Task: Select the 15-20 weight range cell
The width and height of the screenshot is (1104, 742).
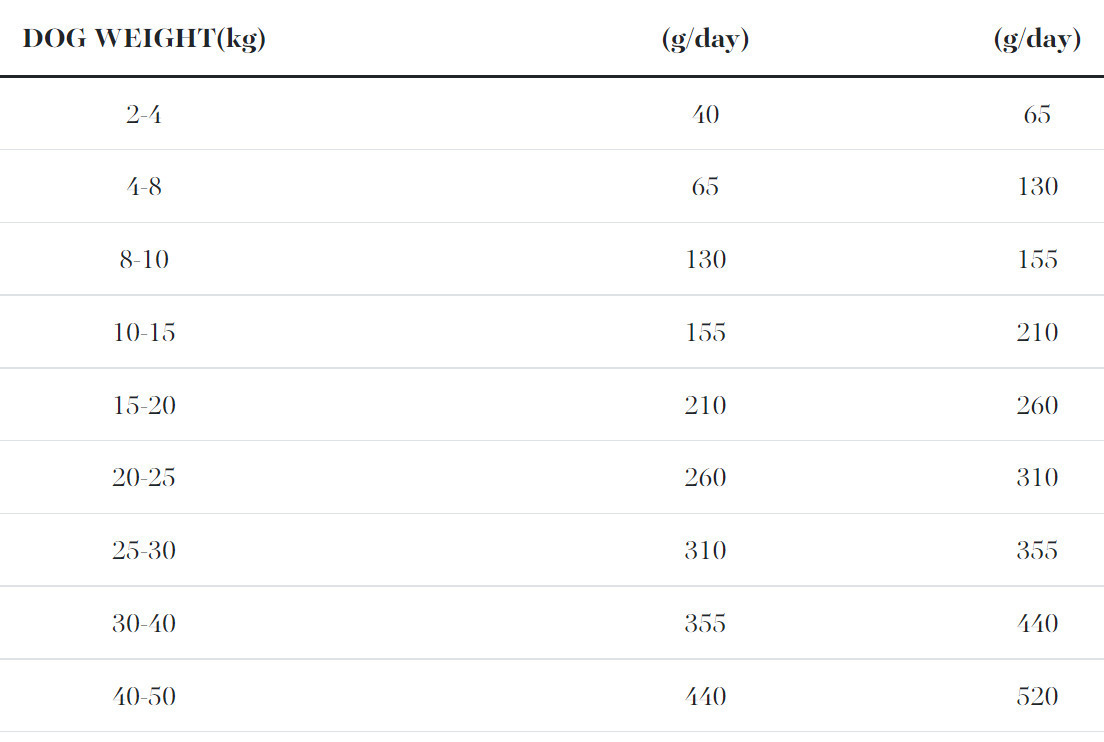Action: point(144,406)
